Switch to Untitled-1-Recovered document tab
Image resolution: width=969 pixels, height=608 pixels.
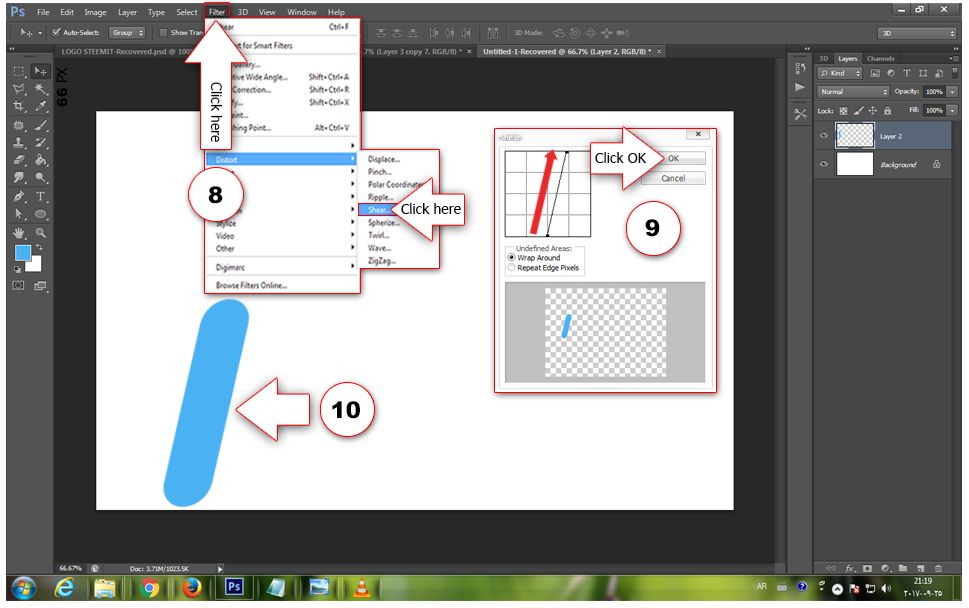click(x=571, y=51)
